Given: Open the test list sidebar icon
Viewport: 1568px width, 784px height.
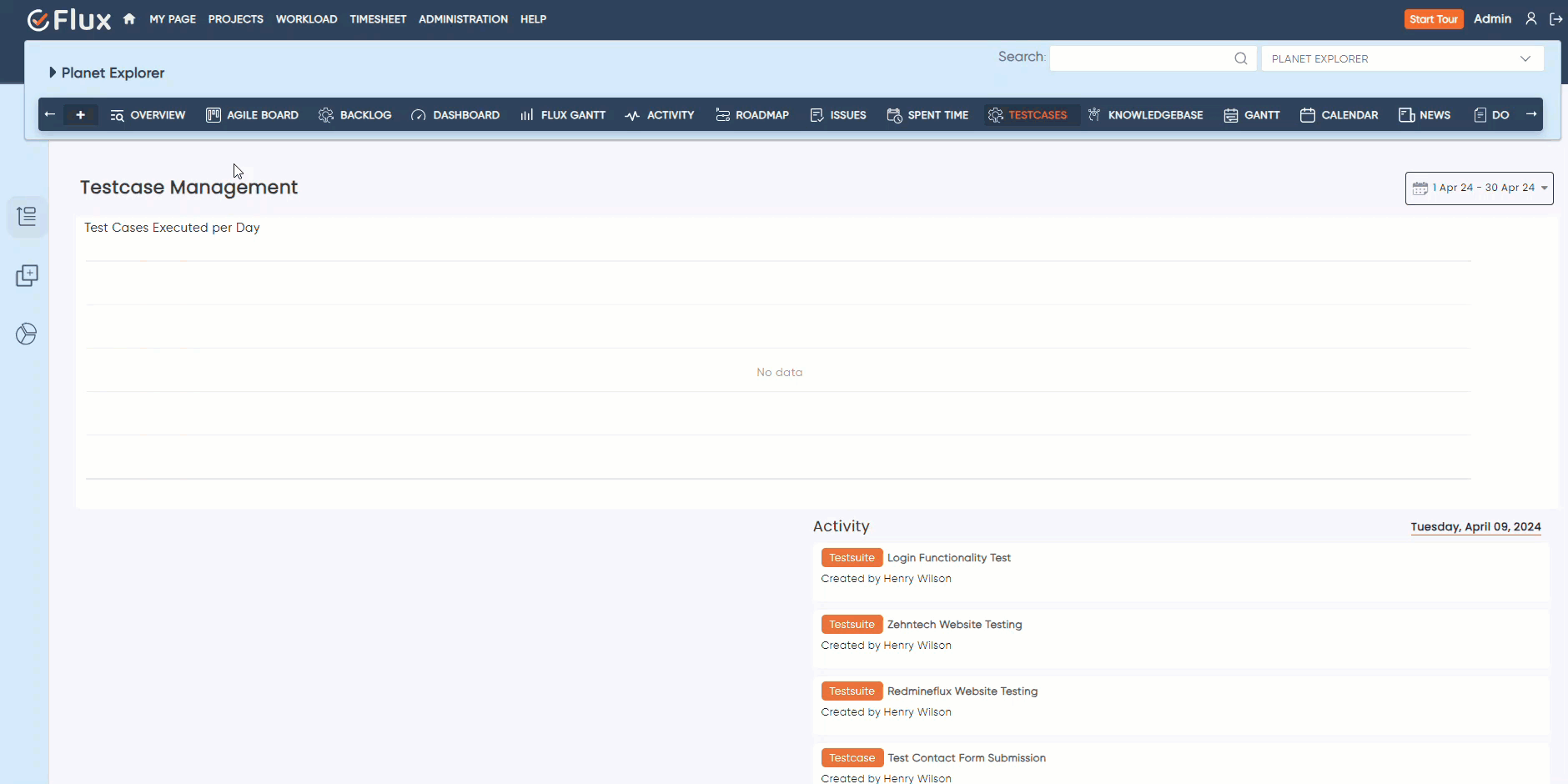Looking at the screenshot, I should coord(27,217).
